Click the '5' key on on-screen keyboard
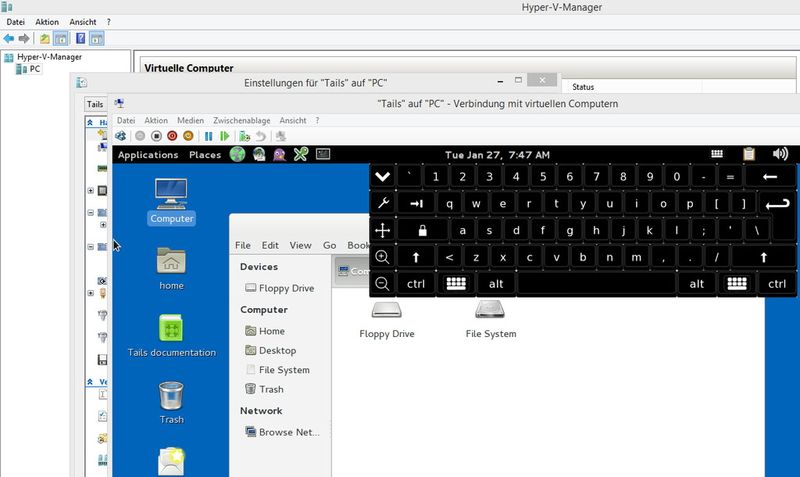Image resolution: width=800 pixels, height=477 pixels. point(543,177)
